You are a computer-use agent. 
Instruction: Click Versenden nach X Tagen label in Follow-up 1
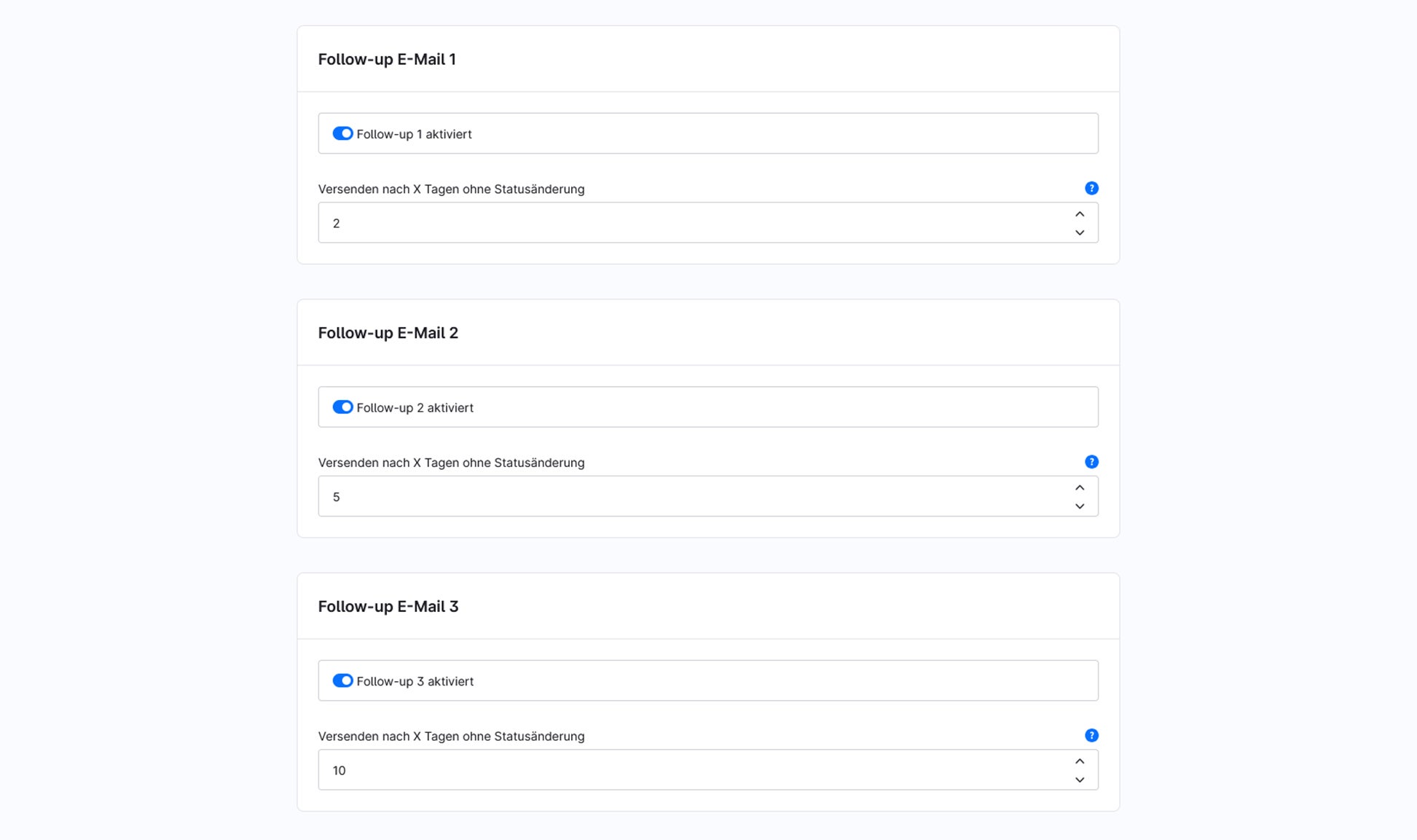click(x=451, y=189)
